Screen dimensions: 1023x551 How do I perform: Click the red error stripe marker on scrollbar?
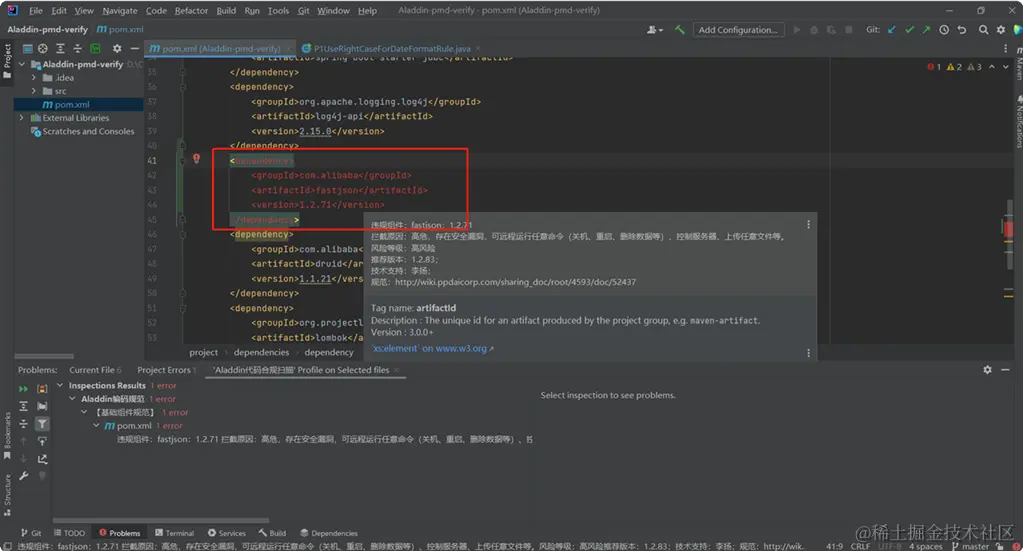(1009, 229)
